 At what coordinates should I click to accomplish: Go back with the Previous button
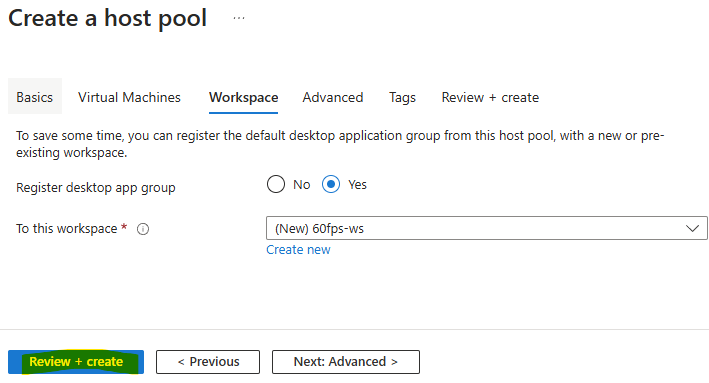pos(208,362)
